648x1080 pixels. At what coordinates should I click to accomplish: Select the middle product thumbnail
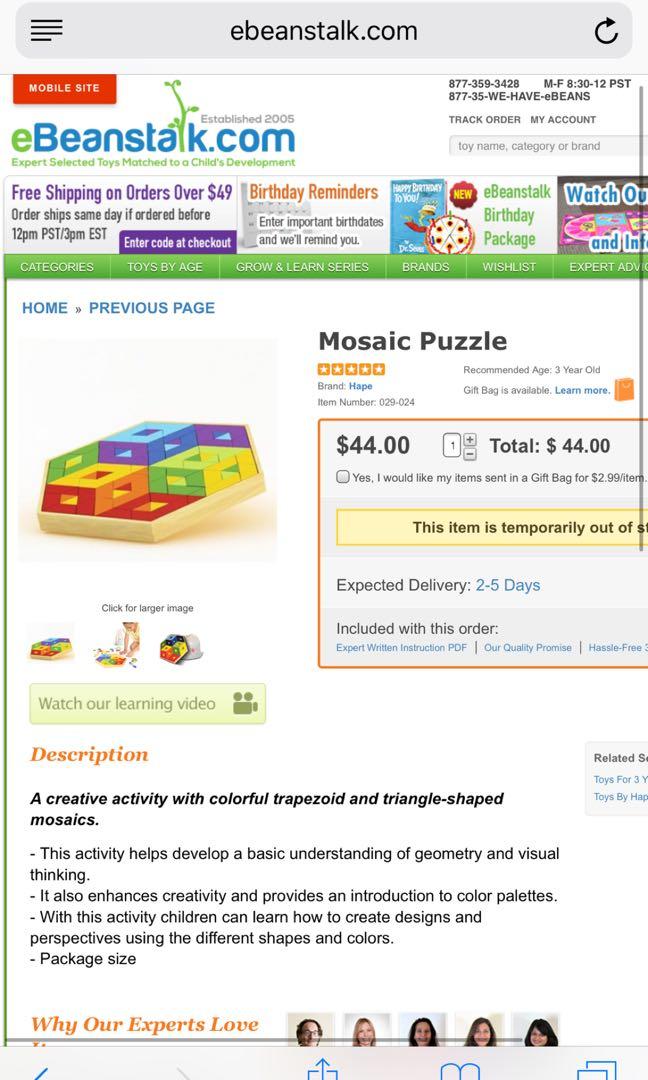coord(116,644)
